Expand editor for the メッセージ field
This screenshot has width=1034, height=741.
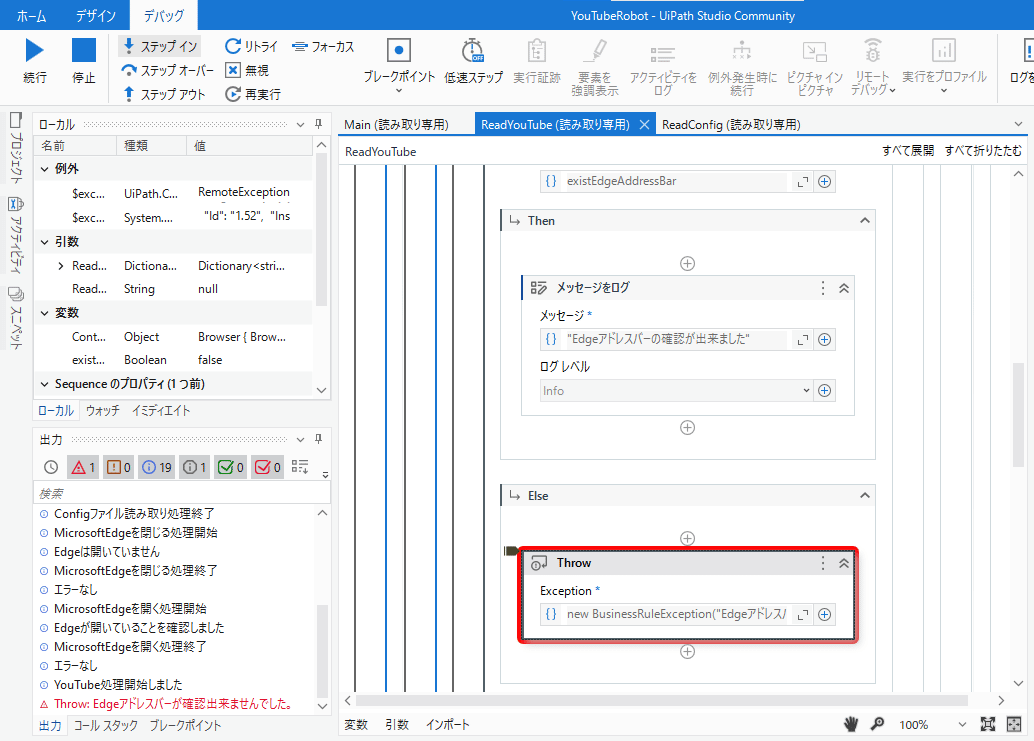point(803,340)
